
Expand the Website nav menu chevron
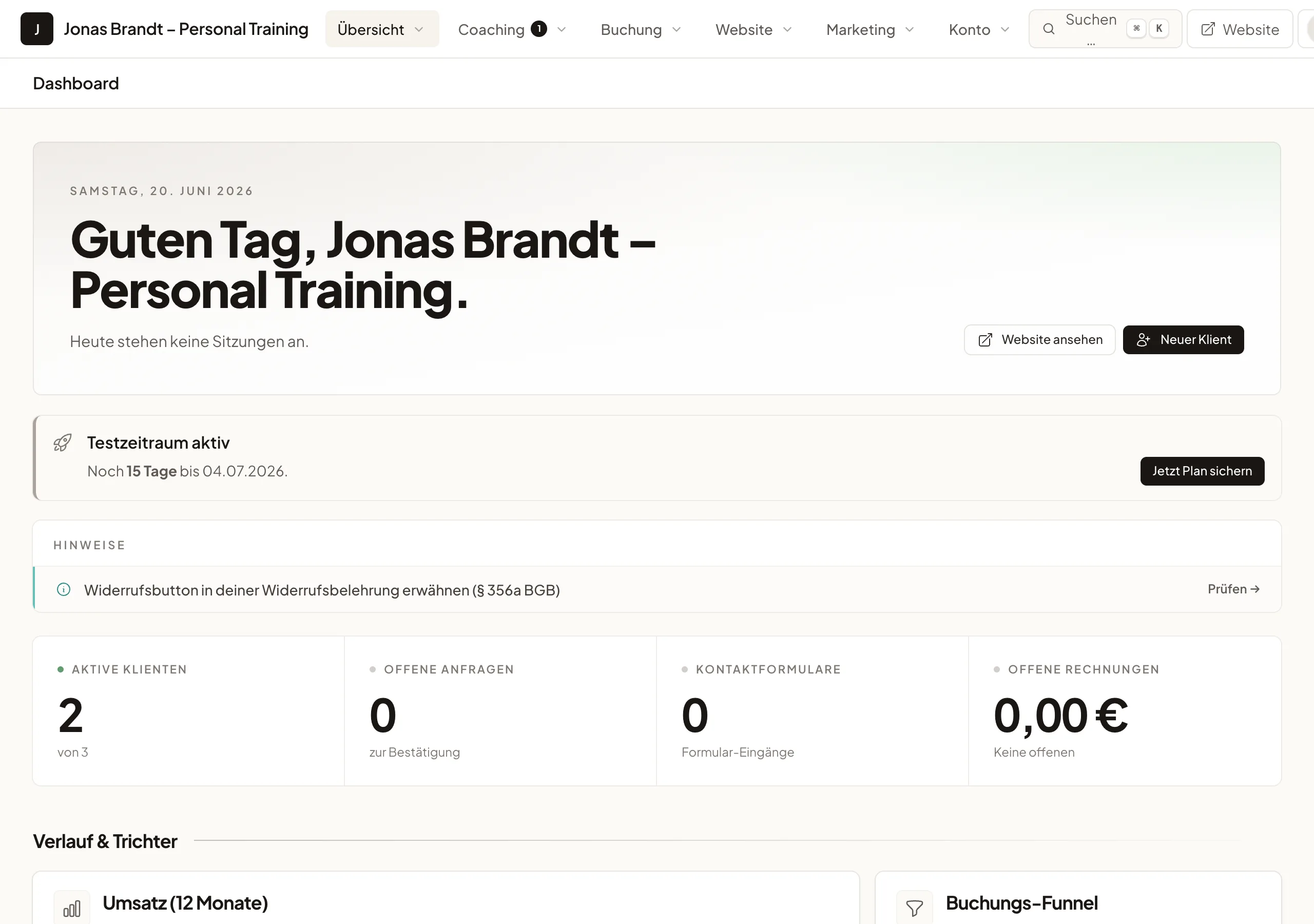pyautogui.click(x=787, y=29)
